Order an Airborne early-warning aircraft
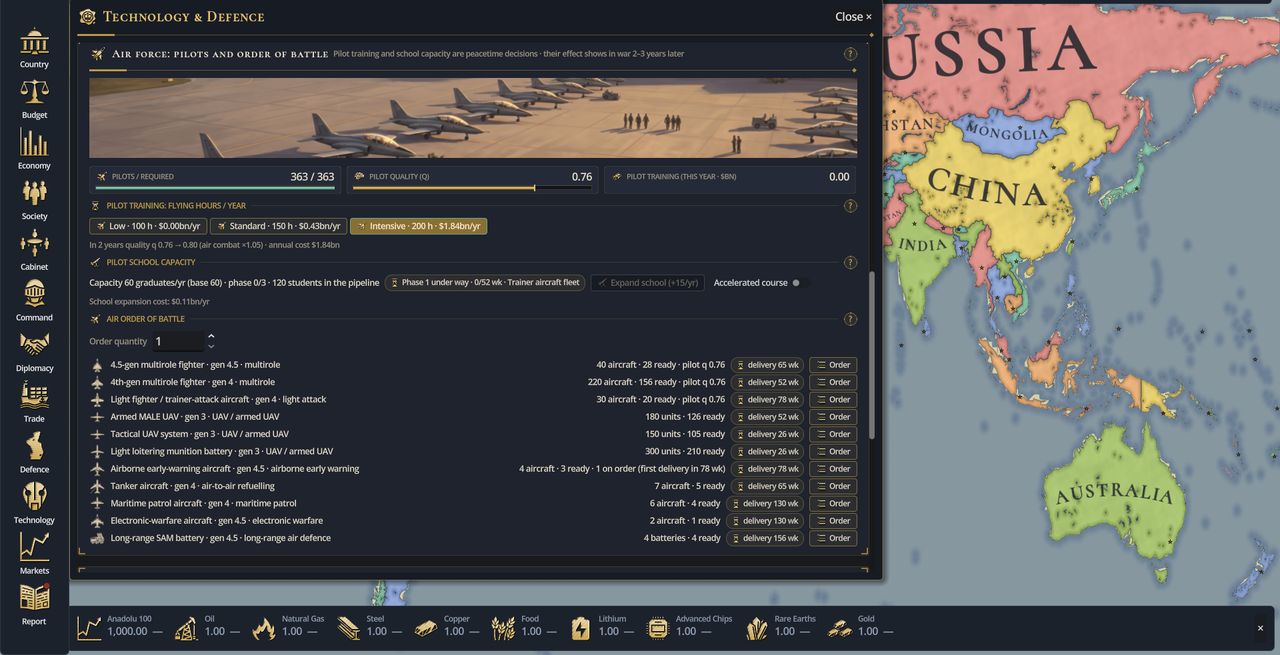1280x655 pixels. pos(833,469)
